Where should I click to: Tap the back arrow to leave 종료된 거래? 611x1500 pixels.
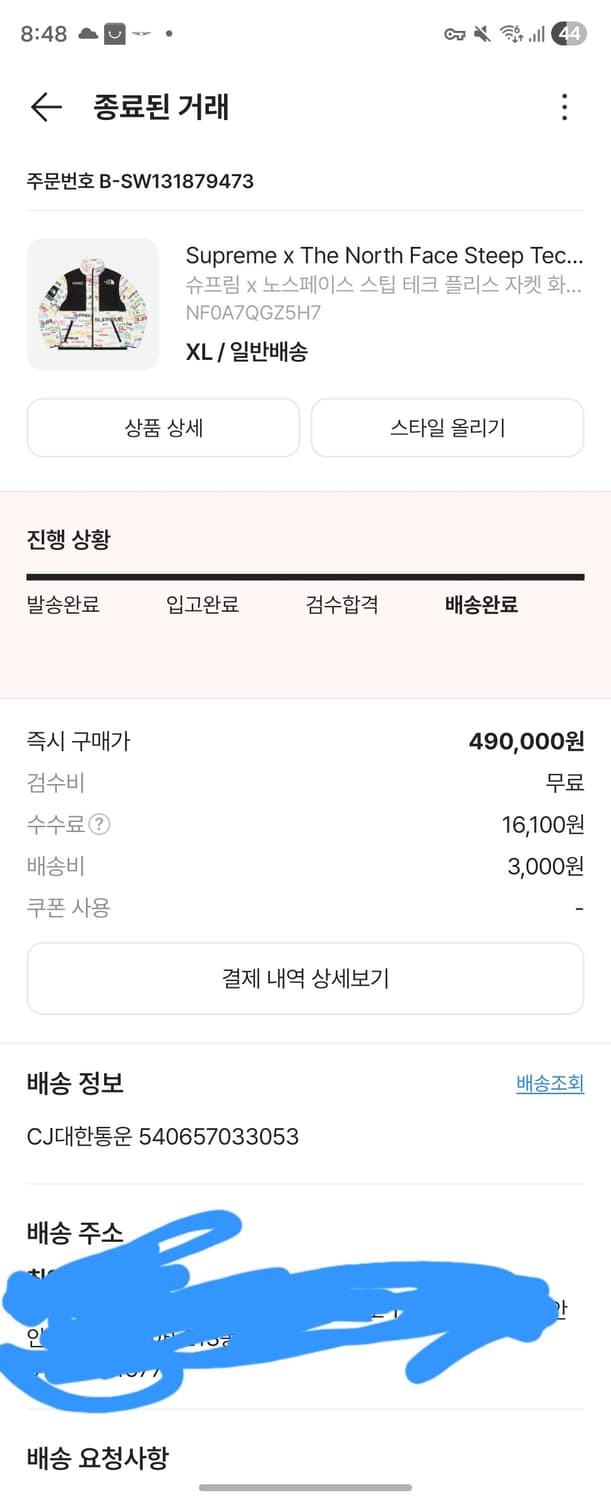pos(45,107)
